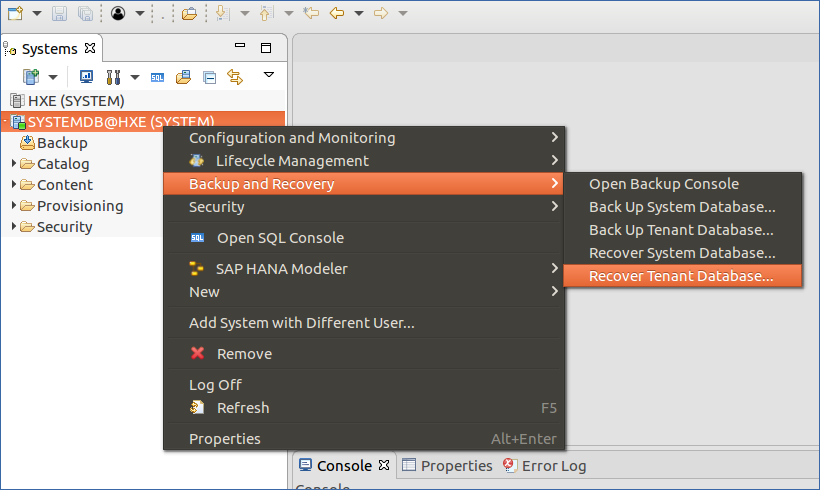Viewport: 820px width, 490px height.
Task: Choose Recover Tenant Database
Action: 682,276
